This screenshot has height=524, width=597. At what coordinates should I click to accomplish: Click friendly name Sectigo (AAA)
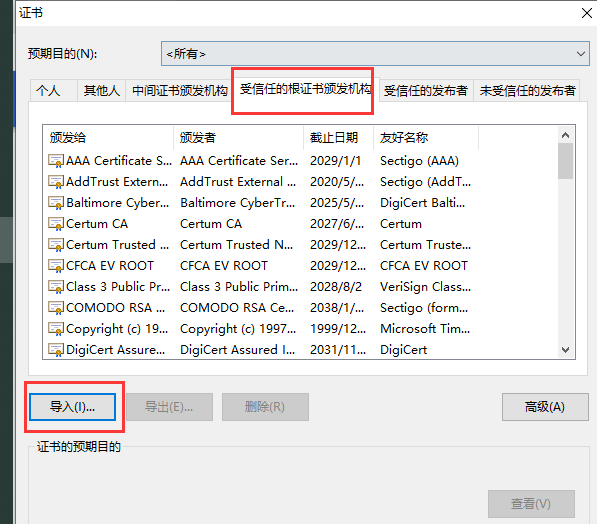tap(419, 161)
